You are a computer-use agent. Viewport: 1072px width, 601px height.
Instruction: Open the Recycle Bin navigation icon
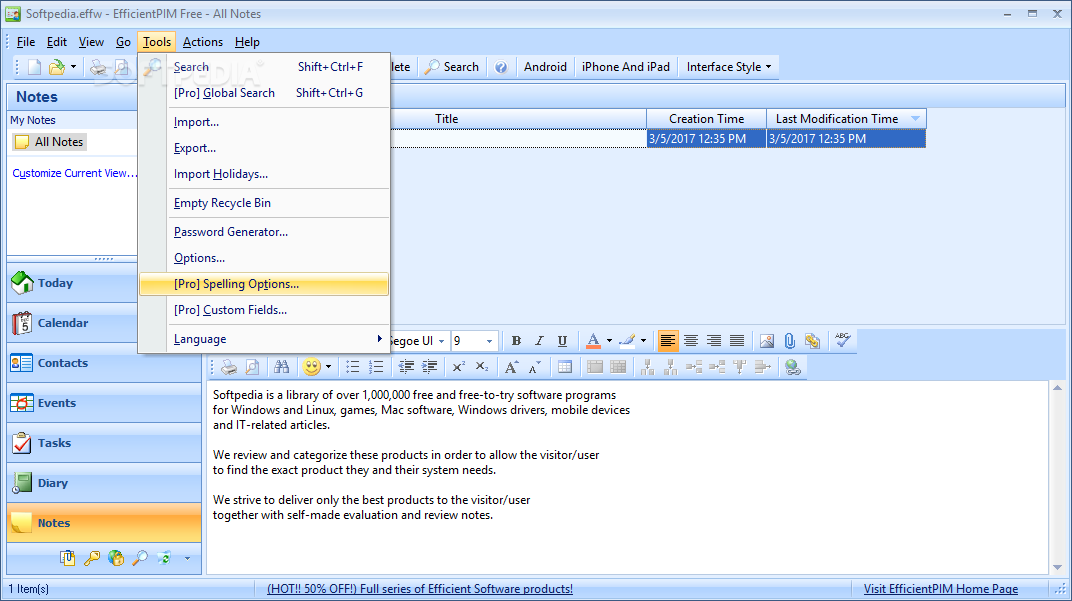point(164,558)
